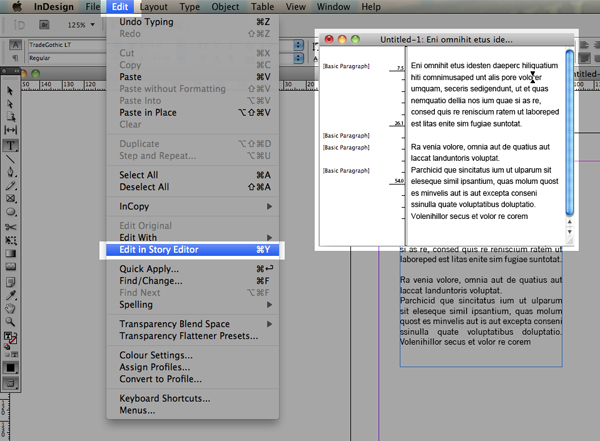Open the zoom level 125% dropdown
The width and height of the screenshot is (600, 441).
tap(81, 25)
